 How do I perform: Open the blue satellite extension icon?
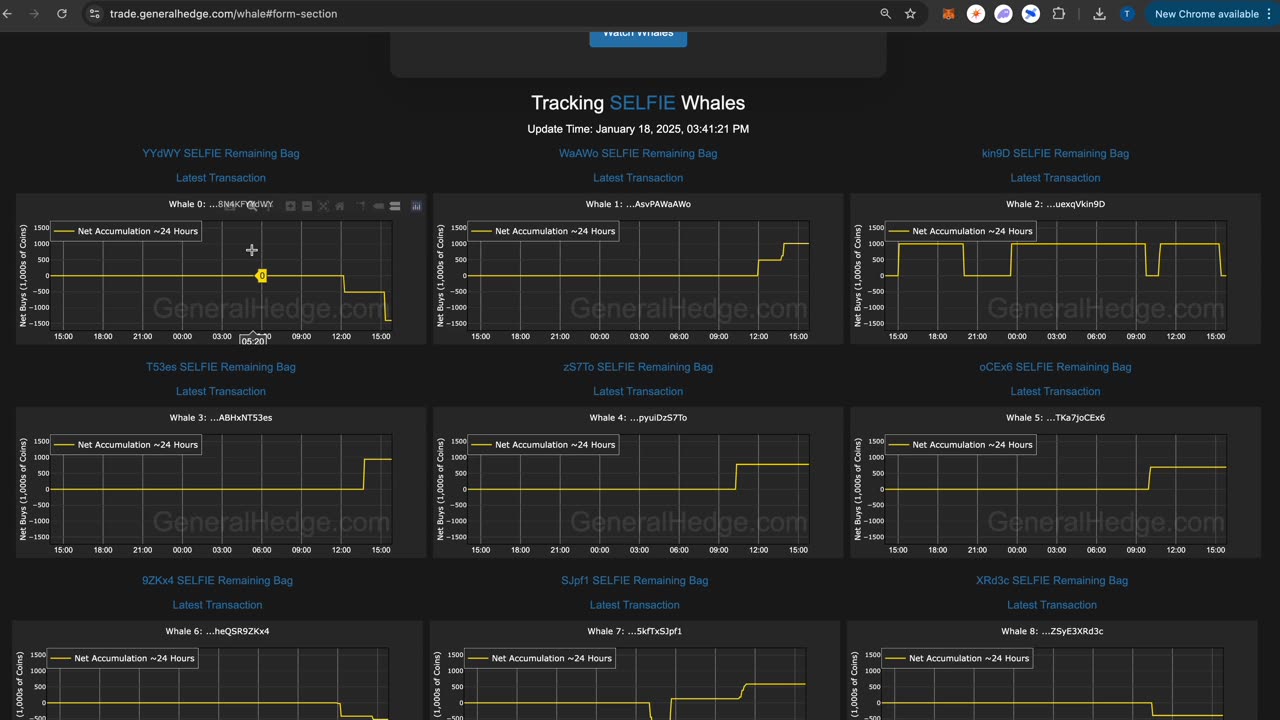tap(1030, 14)
